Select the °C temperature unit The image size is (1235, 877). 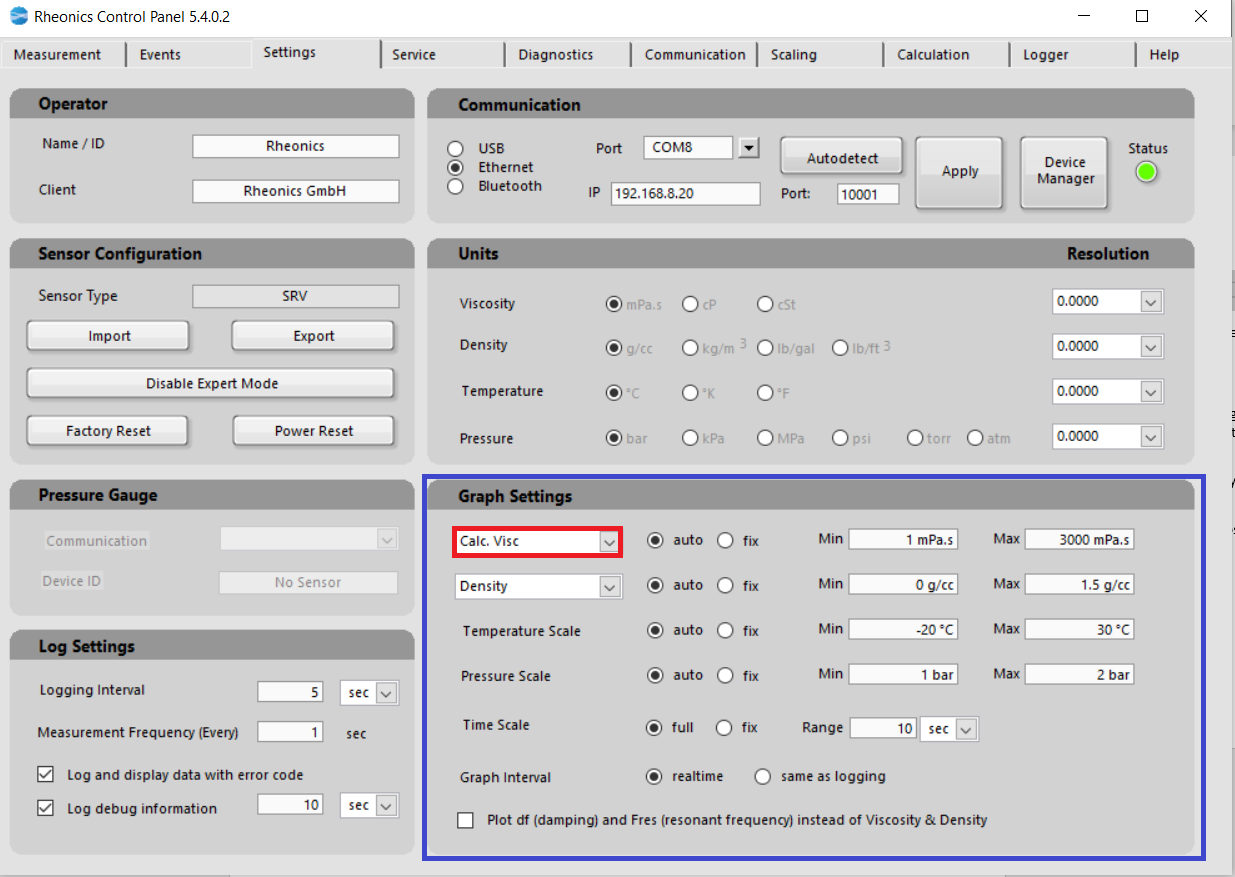[x=614, y=393]
